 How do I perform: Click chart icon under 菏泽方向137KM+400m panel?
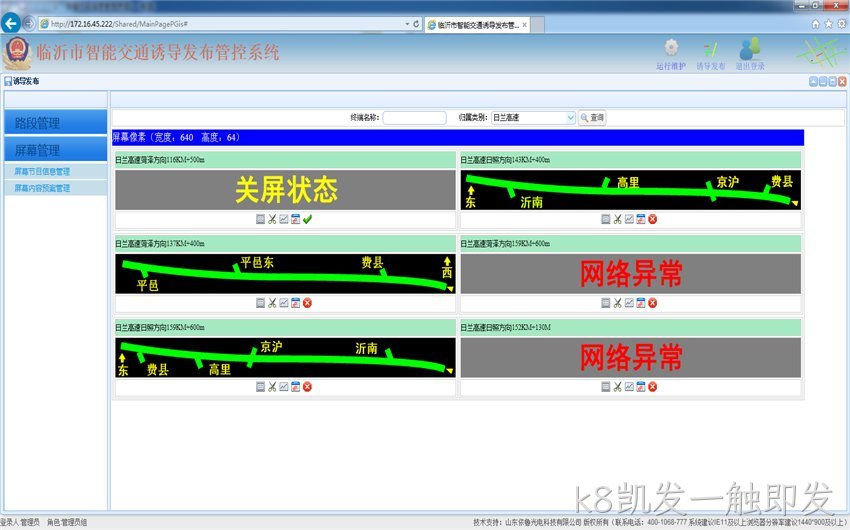pos(284,303)
